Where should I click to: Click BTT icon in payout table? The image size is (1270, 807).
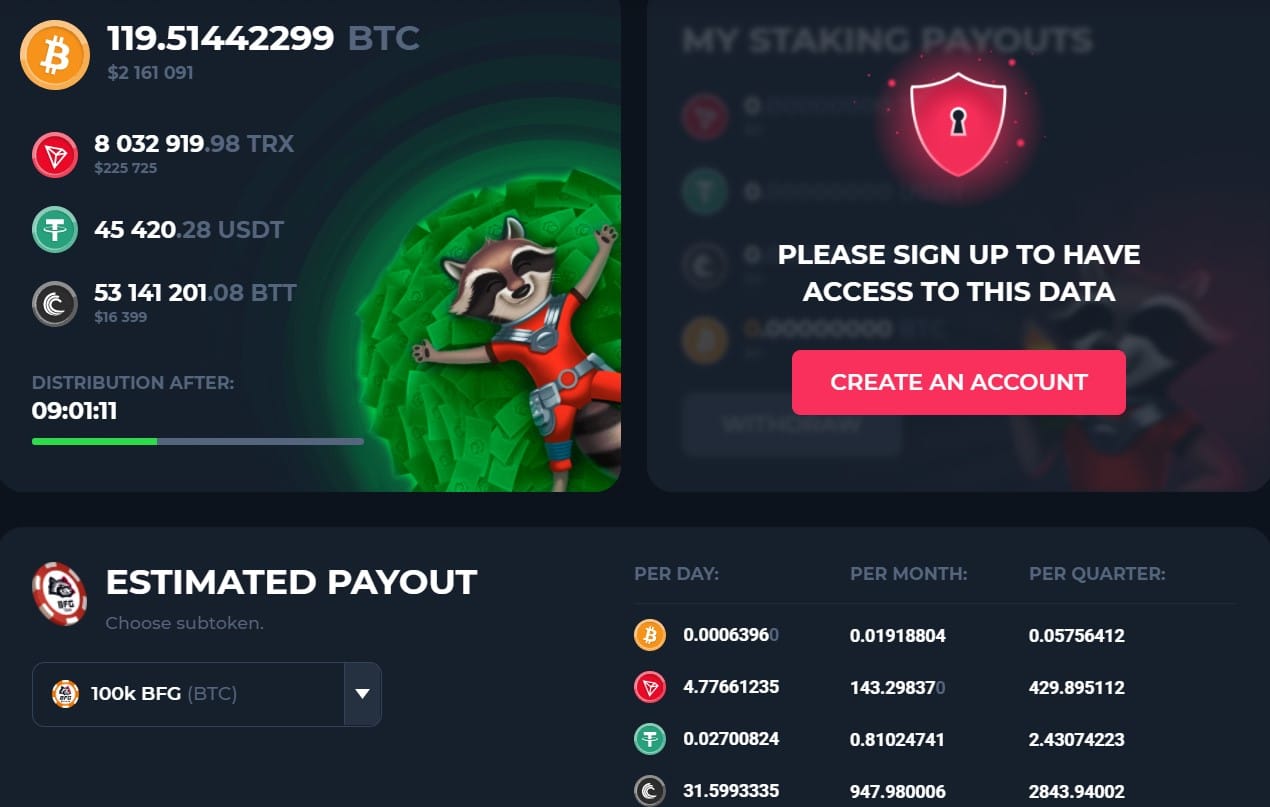pos(650,791)
